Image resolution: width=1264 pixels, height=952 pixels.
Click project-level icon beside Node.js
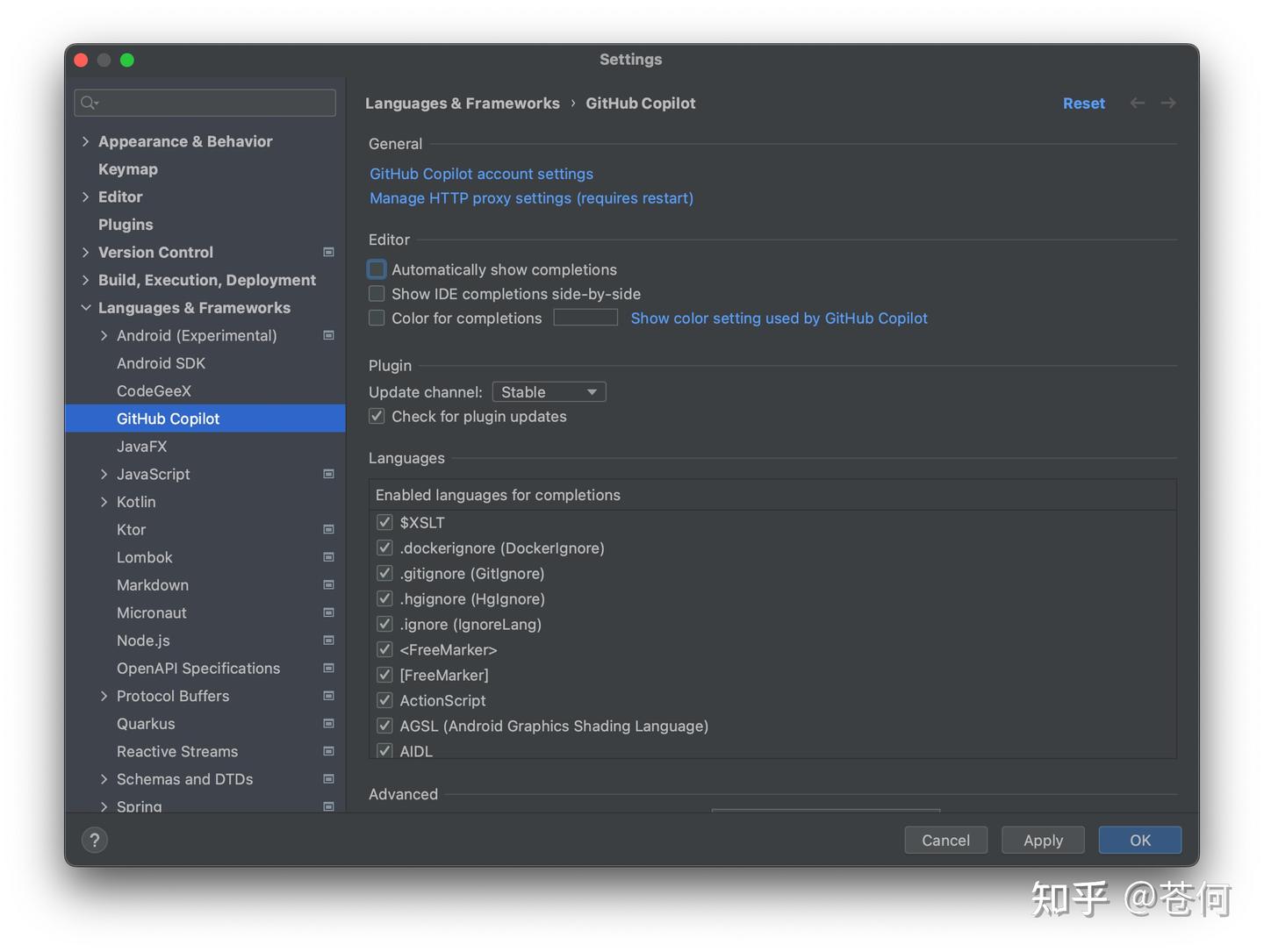tap(328, 641)
